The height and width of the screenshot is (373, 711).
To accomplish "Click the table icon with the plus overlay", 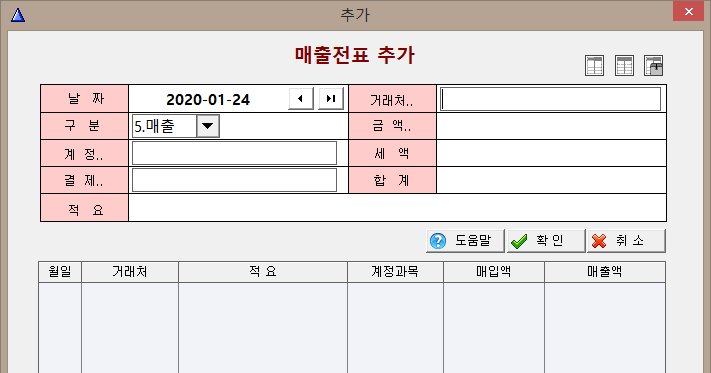I will pyautogui.click(x=653, y=66).
